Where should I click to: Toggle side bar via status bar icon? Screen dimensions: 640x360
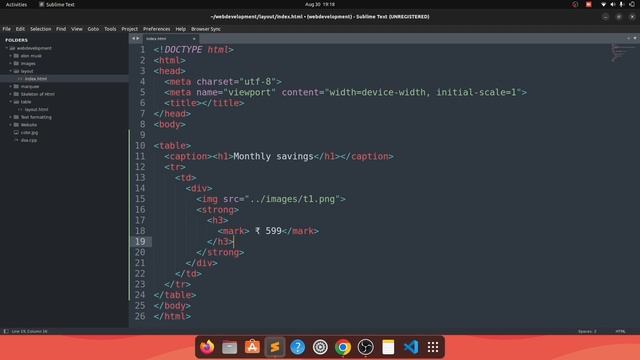(6, 331)
